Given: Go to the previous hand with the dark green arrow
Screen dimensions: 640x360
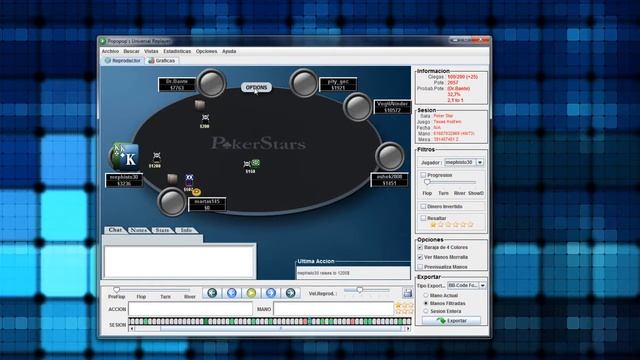Looking at the screenshot, I should click(x=212, y=293).
